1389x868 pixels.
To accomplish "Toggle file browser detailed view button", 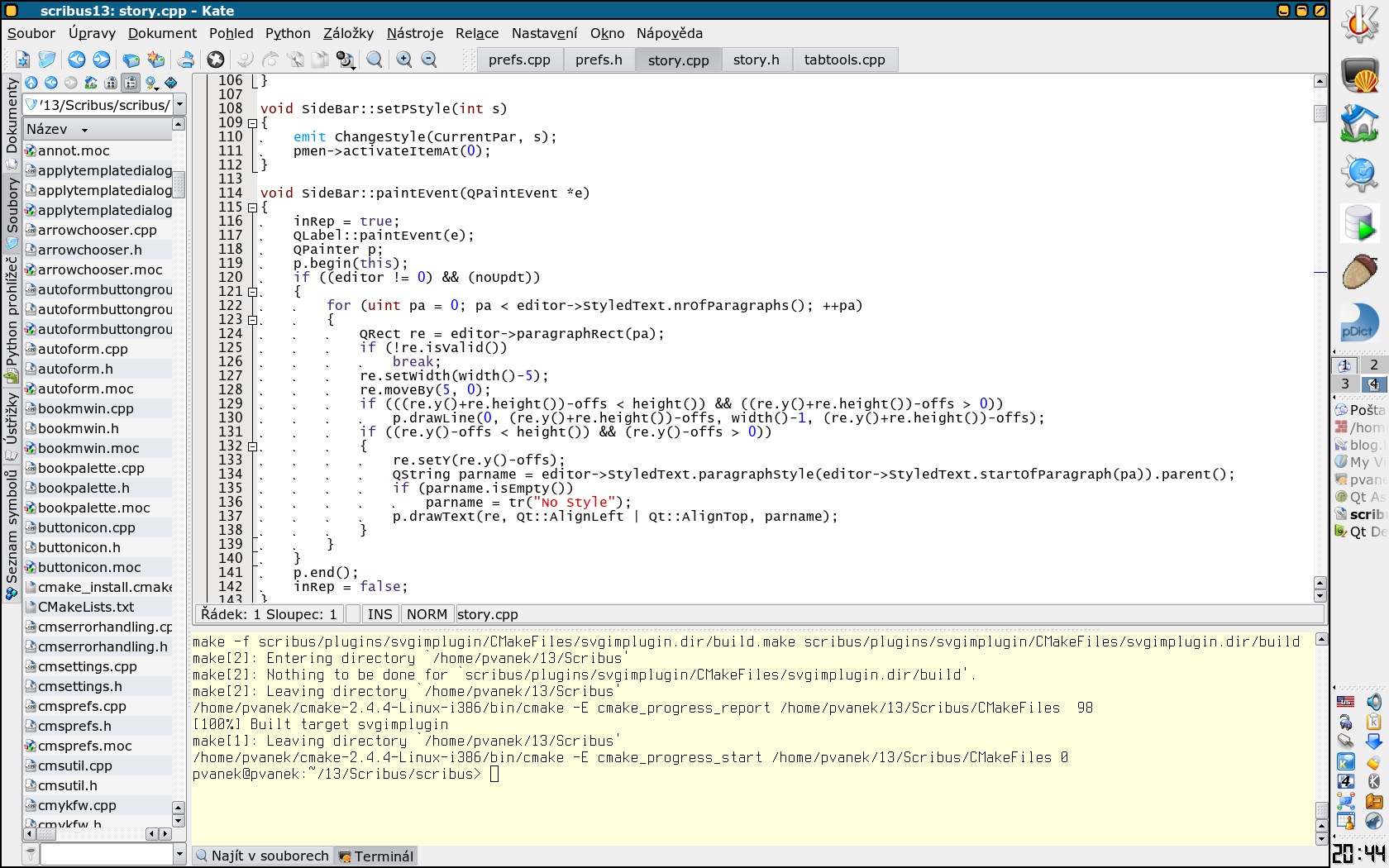I will 131,83.
